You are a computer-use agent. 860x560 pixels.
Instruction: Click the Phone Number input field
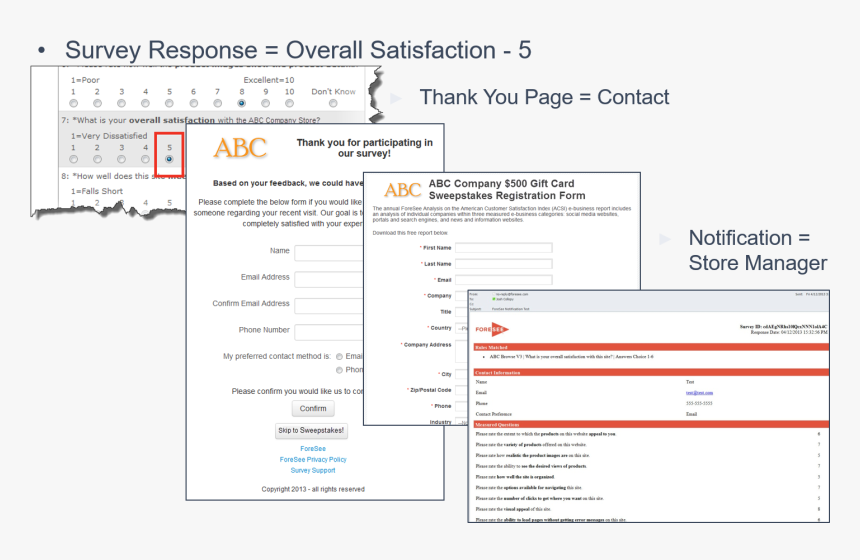(329, 332)
